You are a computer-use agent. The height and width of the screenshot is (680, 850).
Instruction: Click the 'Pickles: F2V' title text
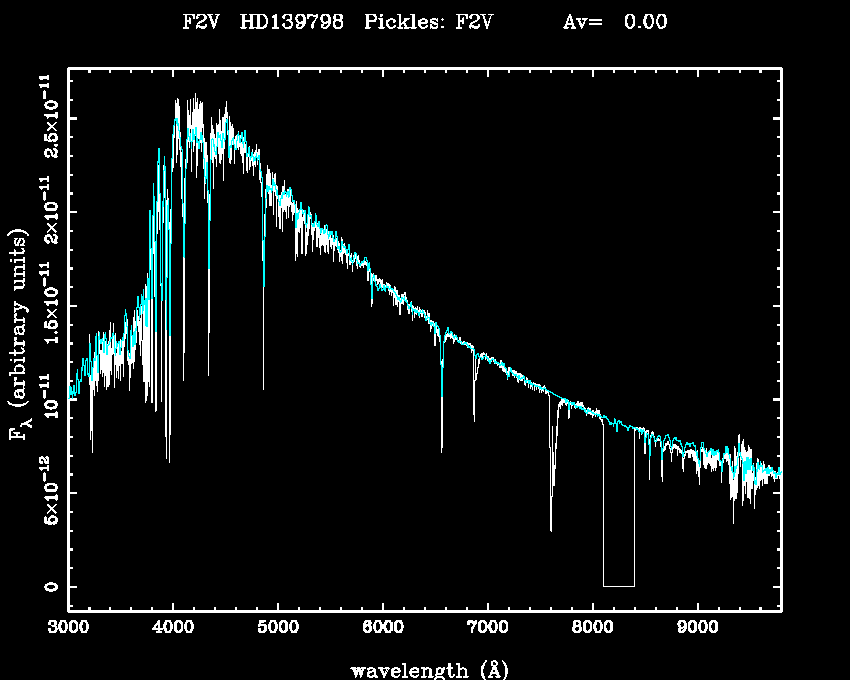coord(434,22)
